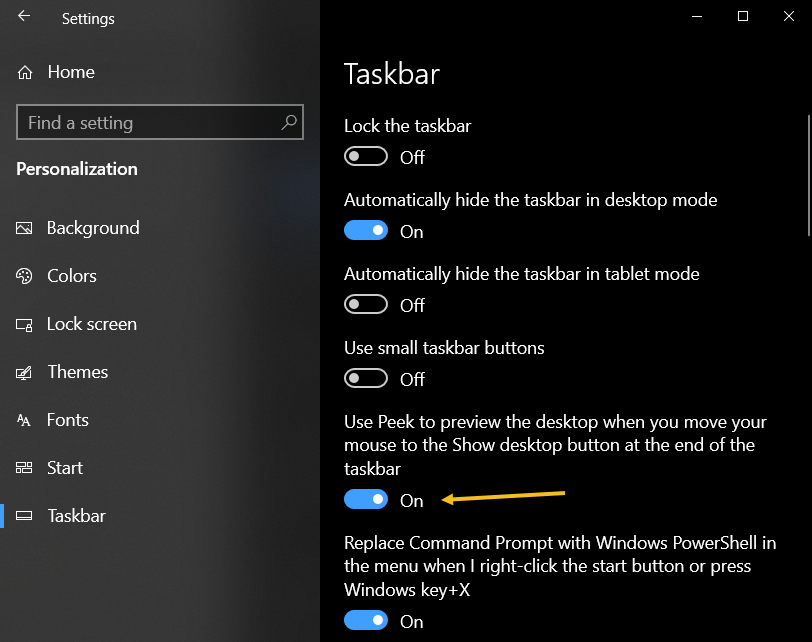This screenshot has height=642, width=812.
Task: Select the Taskbar icon in the sidebar
Action: pyautogui.click(x=24, y=516)
